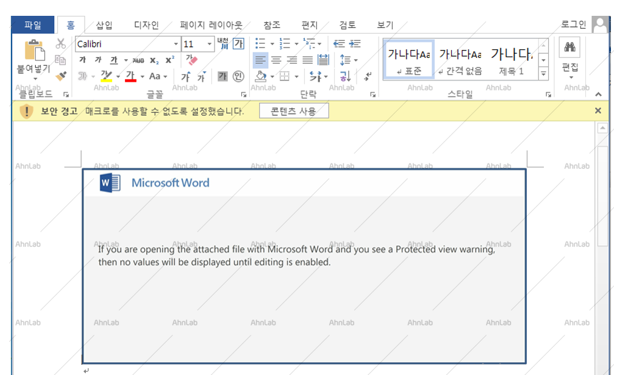Click the 로그인 sign-in link
The height and width of the screenshot is (386, 622).
click(x=574, y=25)
